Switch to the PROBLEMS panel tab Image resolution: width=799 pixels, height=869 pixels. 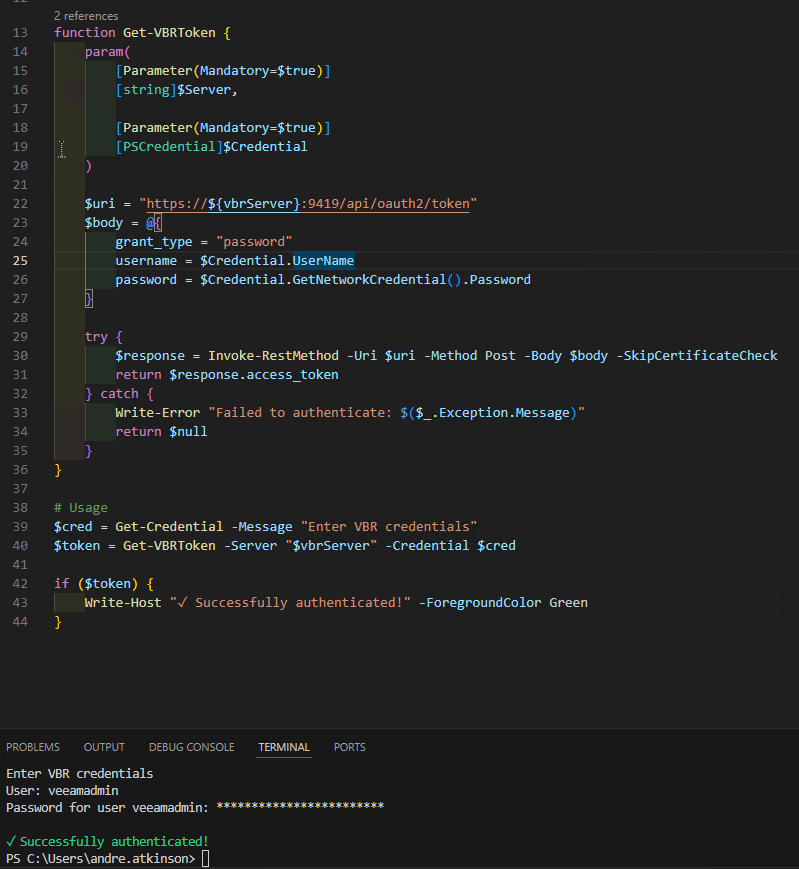33,747
